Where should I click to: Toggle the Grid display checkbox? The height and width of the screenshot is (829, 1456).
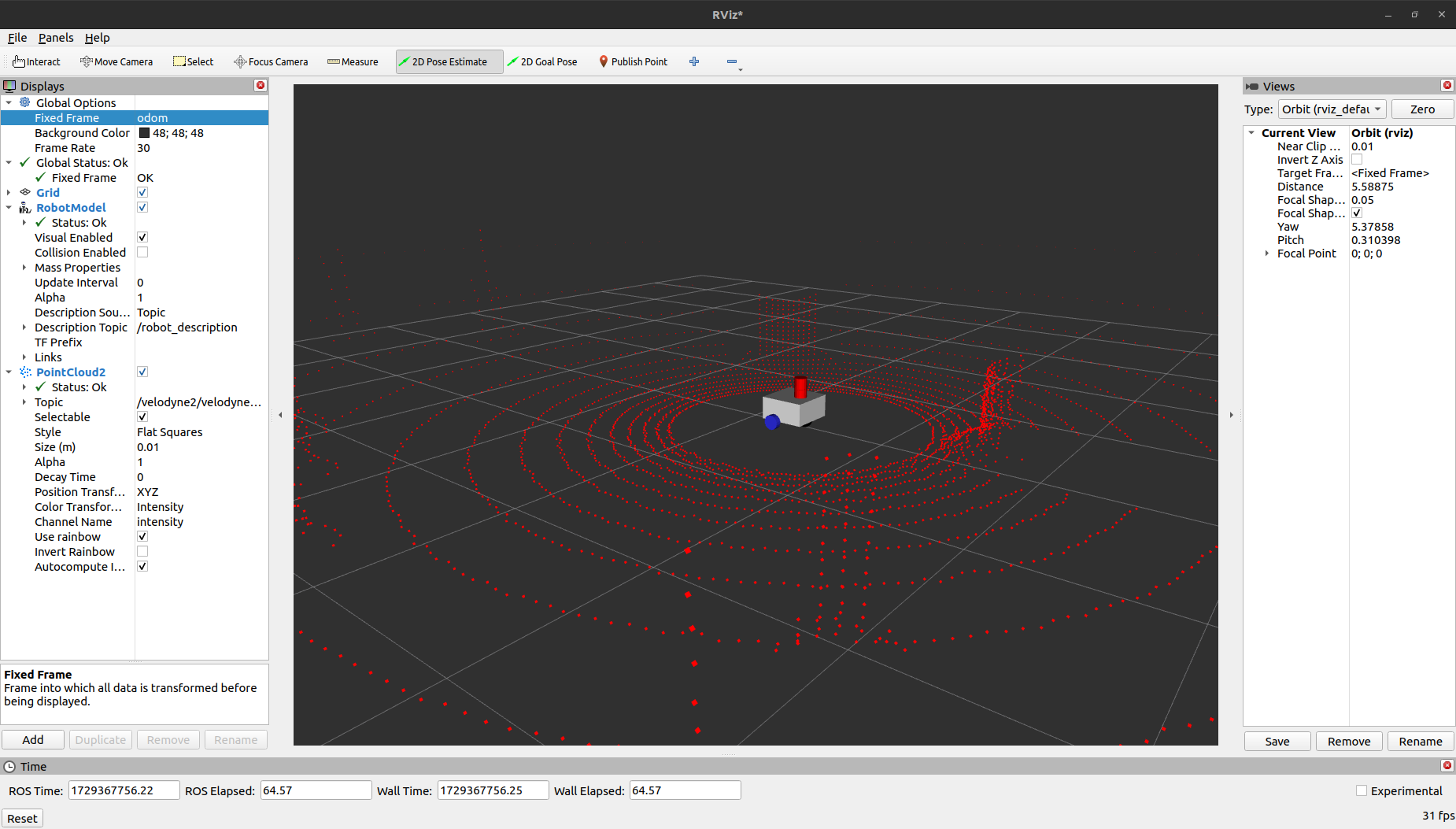(142, 192)
